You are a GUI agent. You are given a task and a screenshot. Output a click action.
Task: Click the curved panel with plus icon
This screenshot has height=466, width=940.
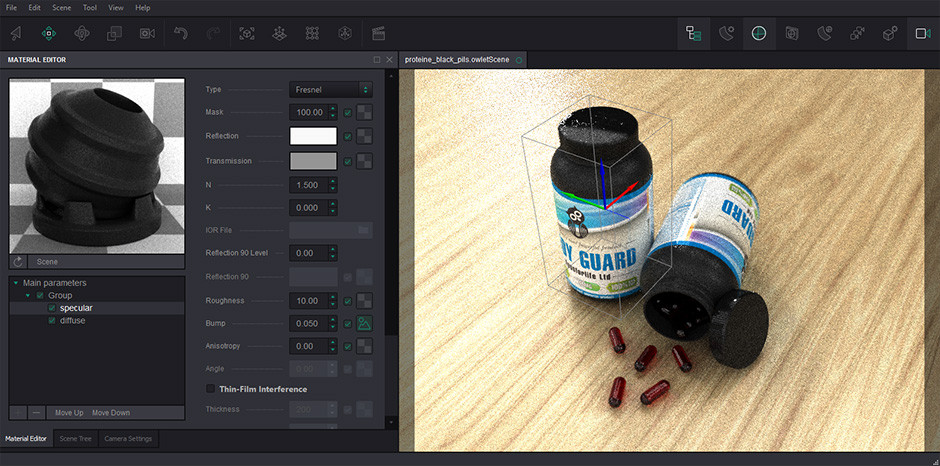click(825, 34)
